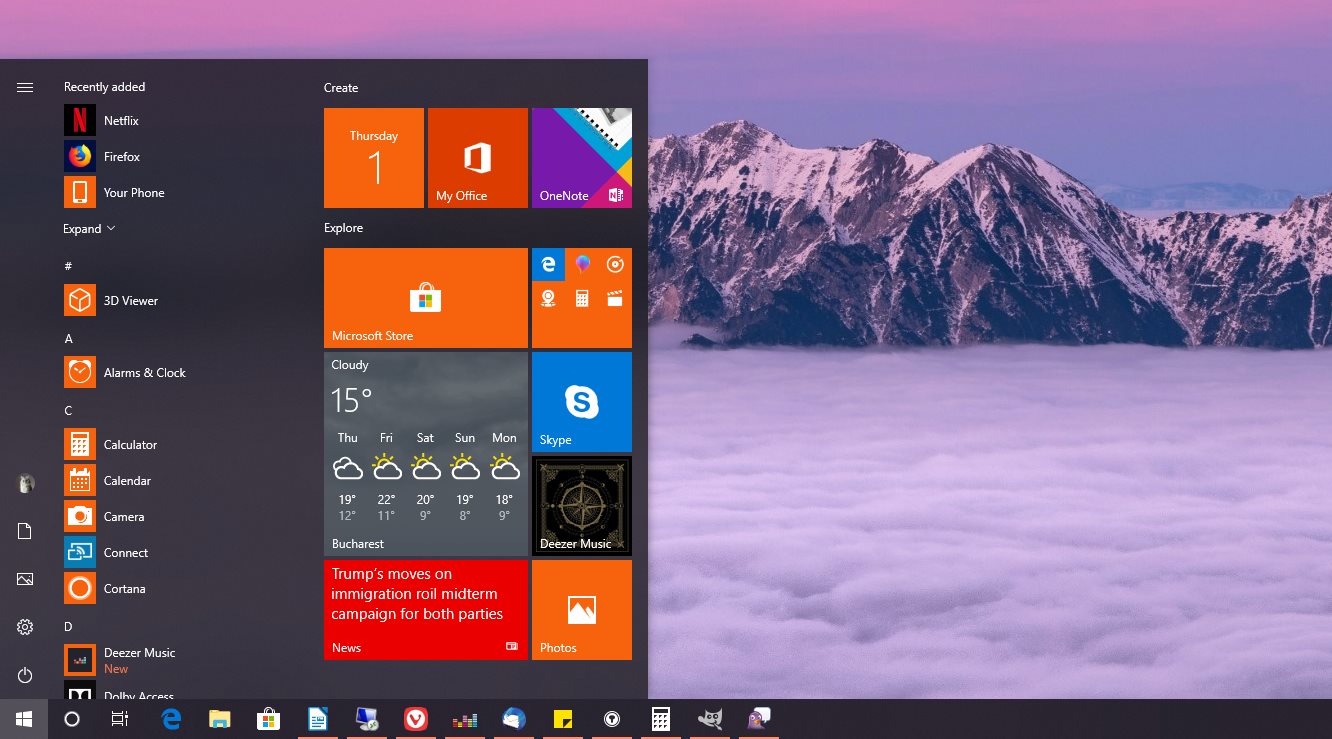Click the C letter header
The image size is (1332, 739).
coord(68,410)
